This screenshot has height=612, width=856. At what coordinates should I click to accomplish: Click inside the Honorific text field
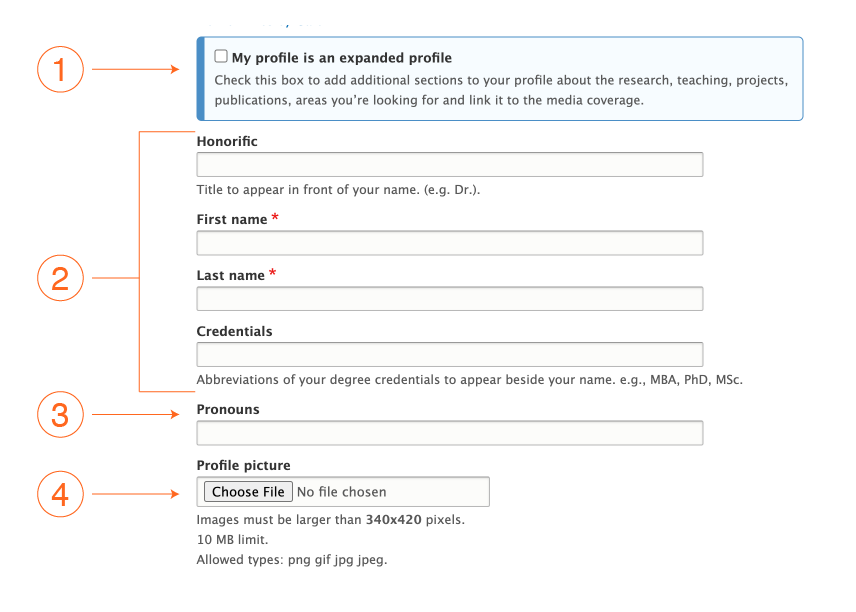click(x=448, y=164)
